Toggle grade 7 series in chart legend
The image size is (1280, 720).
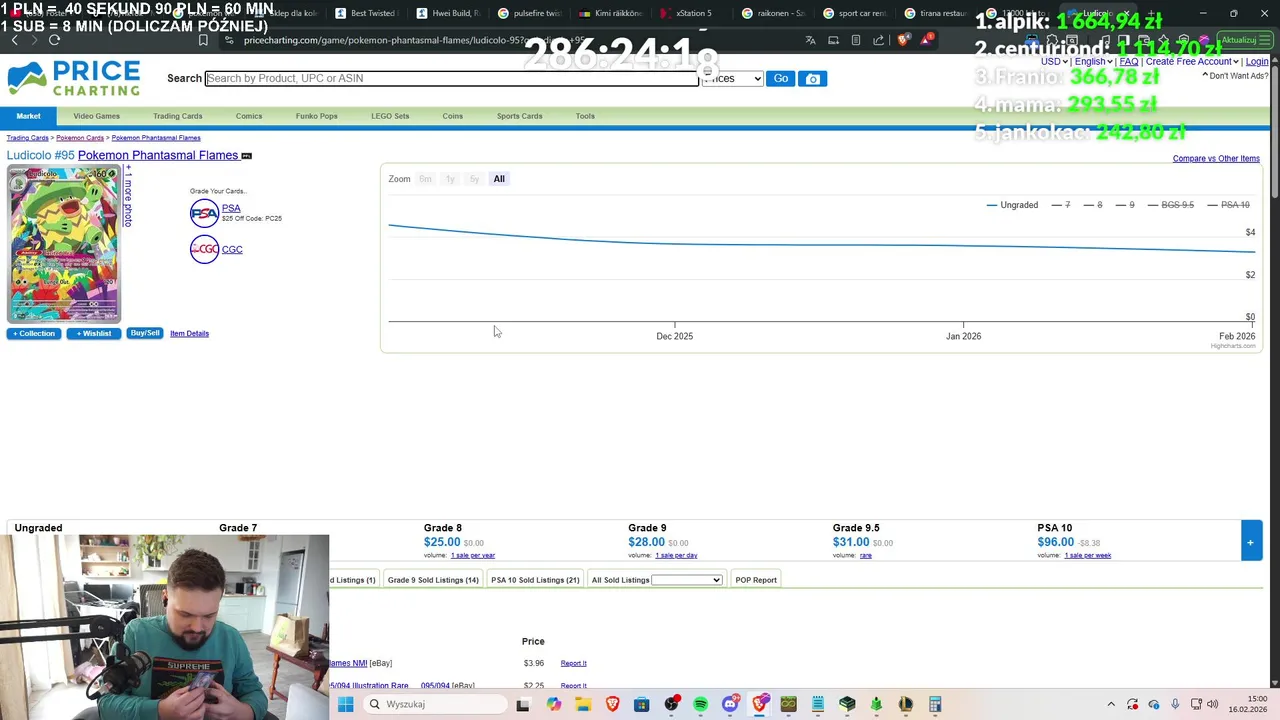1061,205
